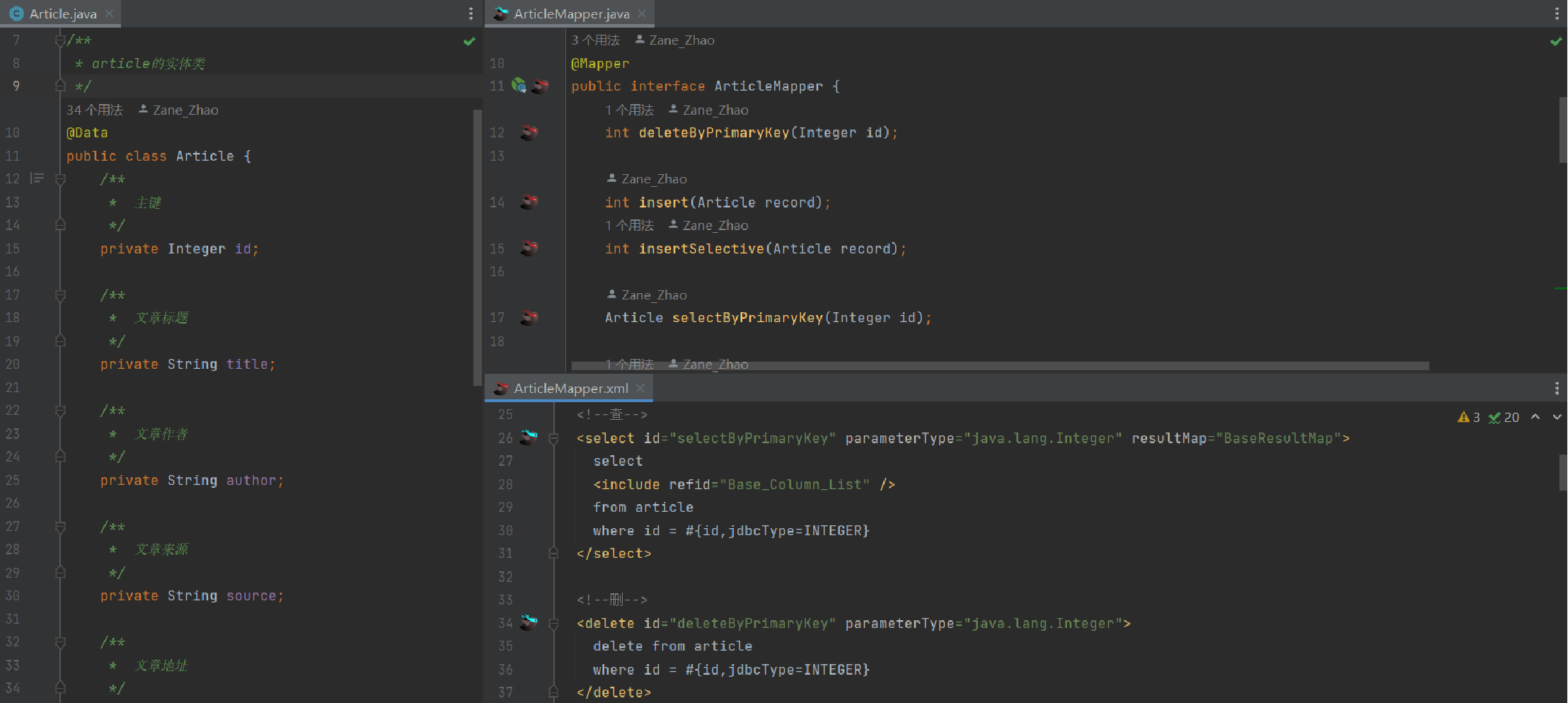
Task: Click the 'private String author;' declaration
Action: pyautogui.click(x=192, y=480)
